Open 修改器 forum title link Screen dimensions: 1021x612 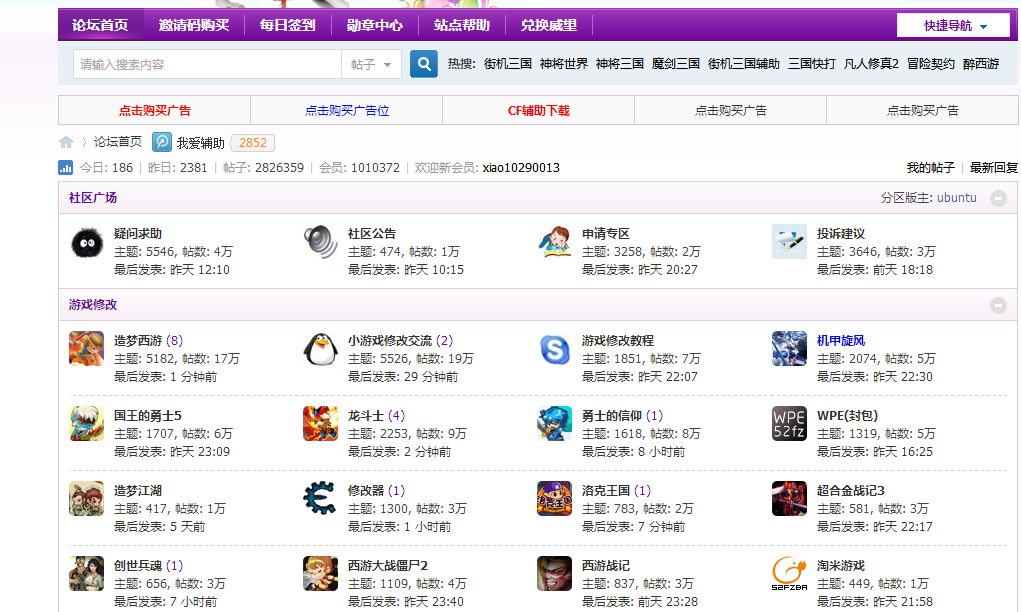pyautogui.click(x=366, y=490)
